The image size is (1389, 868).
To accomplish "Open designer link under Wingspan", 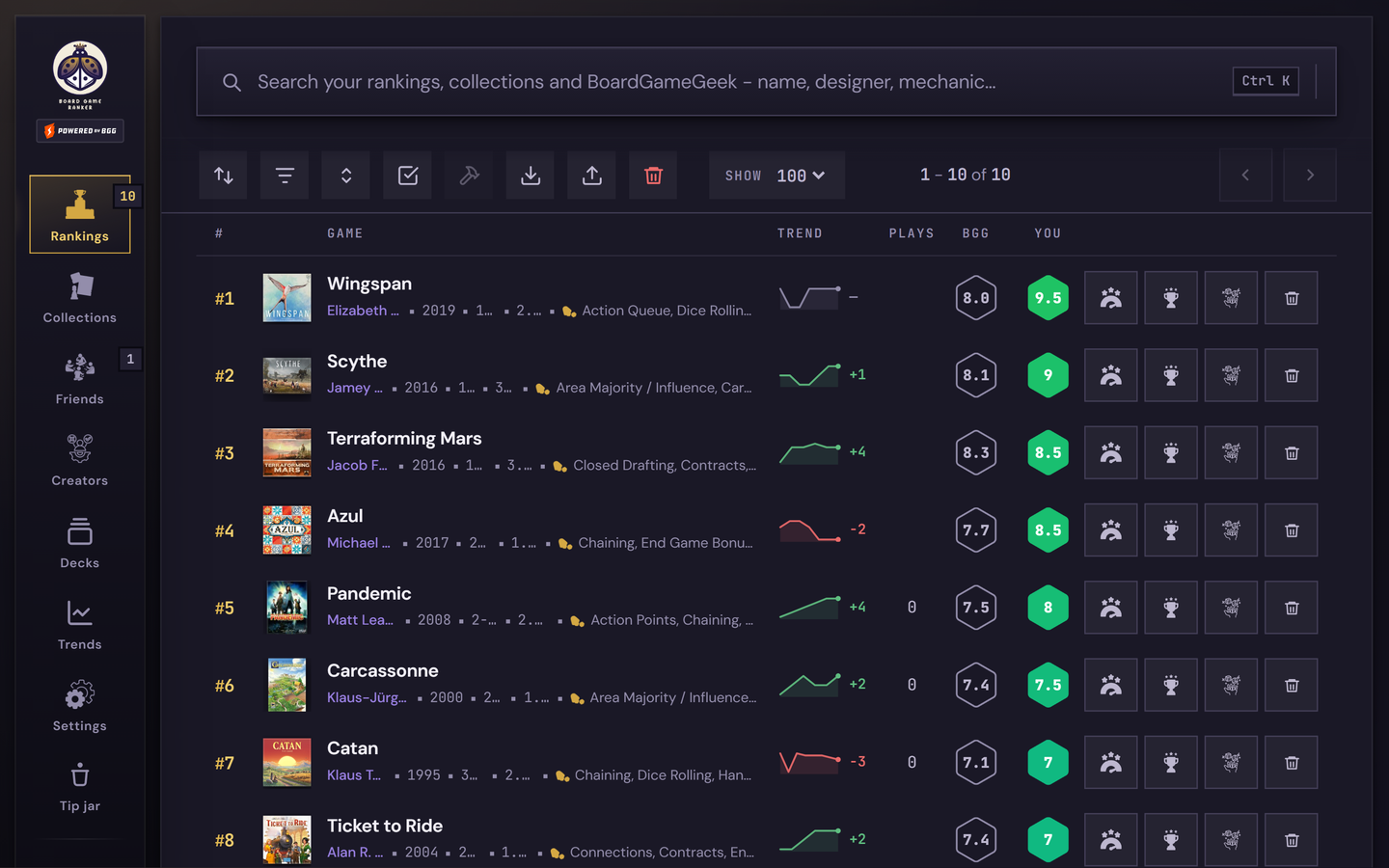I will (x=363, y=311).
